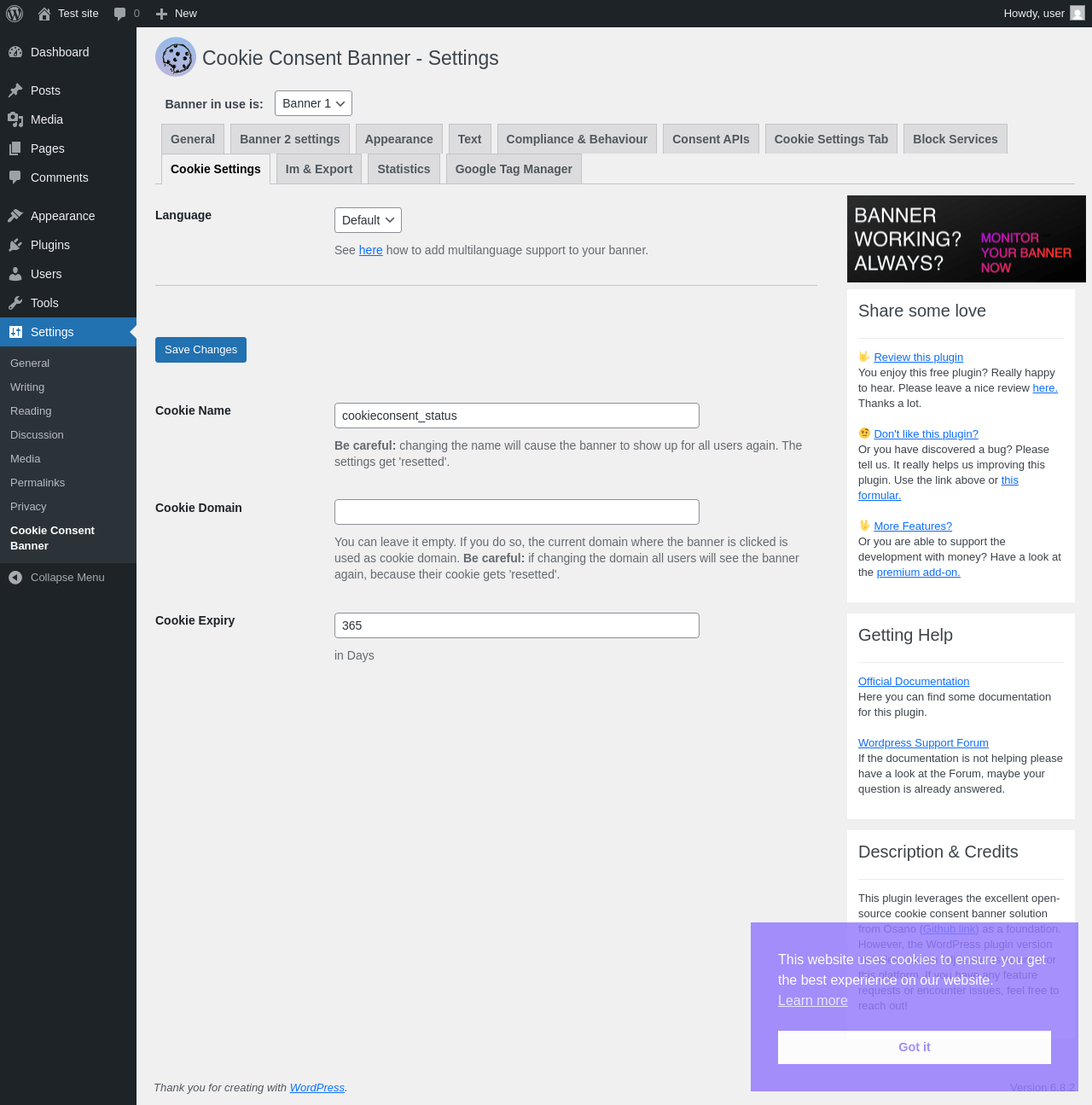Click the Dashboard gauge icon
The height and width of the screenshot is (1105, 1092).
[x=15, y=52]
